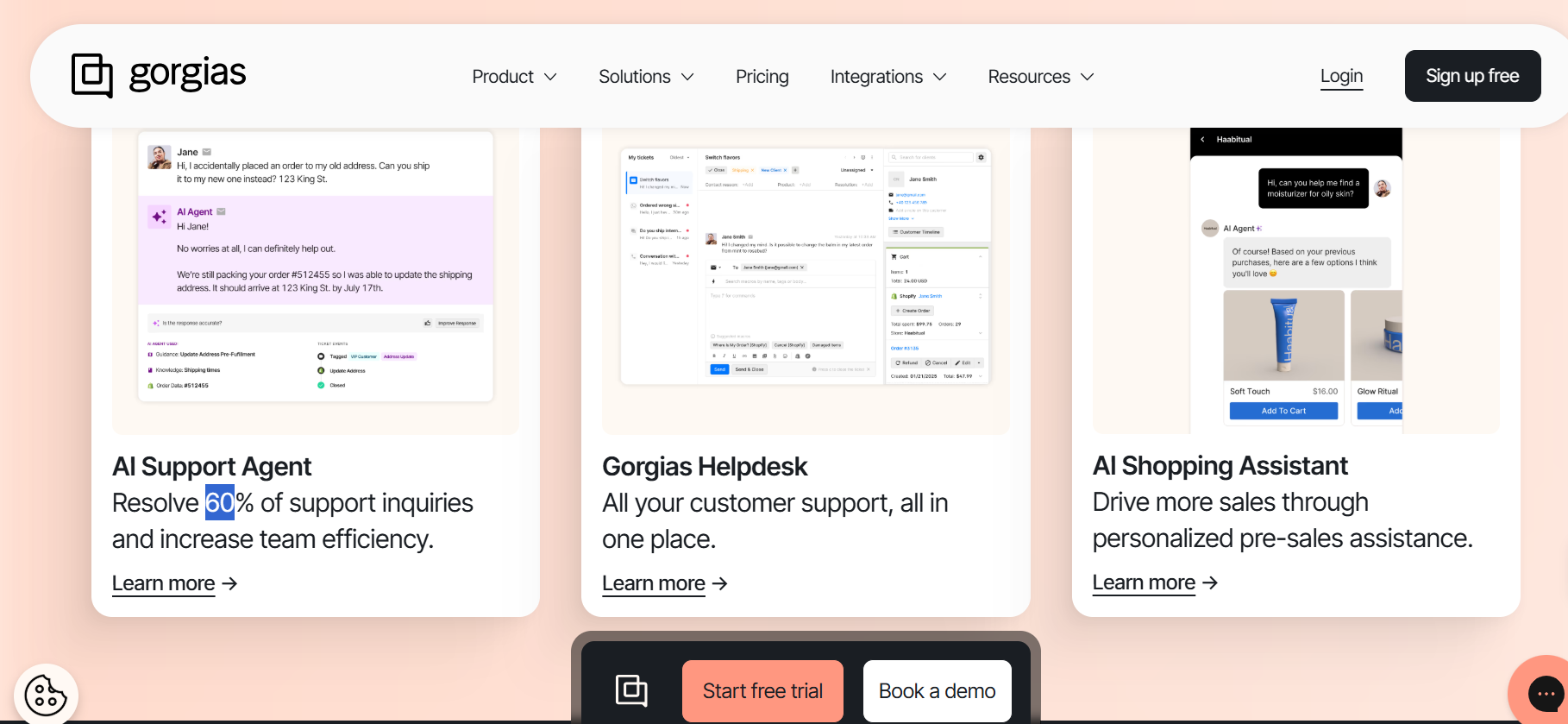1568x724 pixels.
Task: Click the Gorgias icon in bottom bar
Action: coord(631,690)
